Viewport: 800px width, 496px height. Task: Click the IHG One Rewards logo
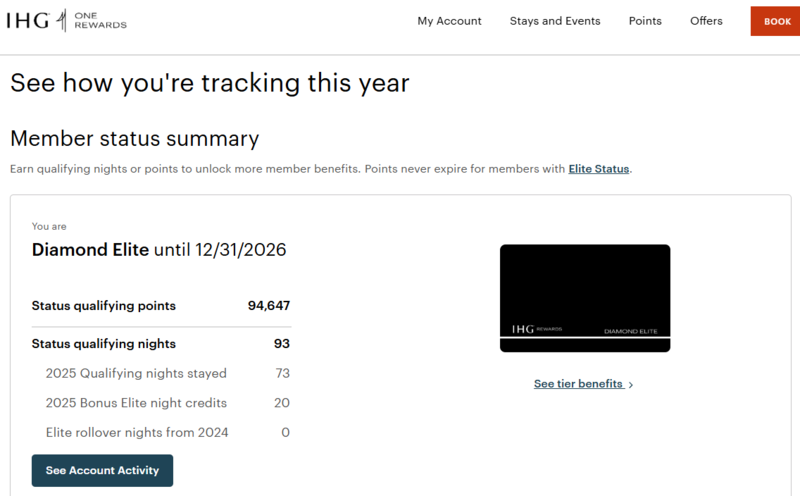click(66, 20)
